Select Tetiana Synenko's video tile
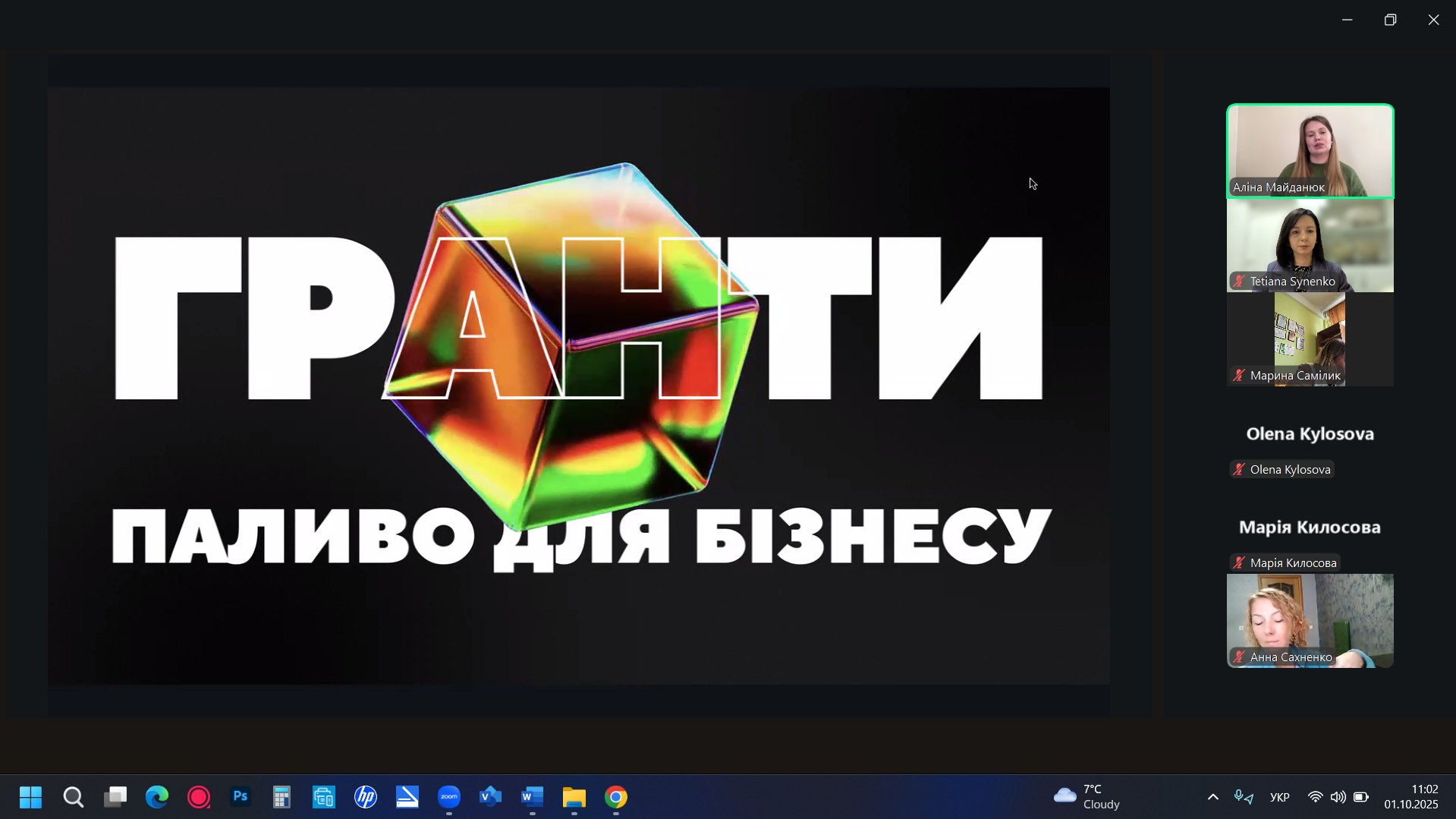The width and height of the screenshot is (1456, 819). click(1310, 244)
